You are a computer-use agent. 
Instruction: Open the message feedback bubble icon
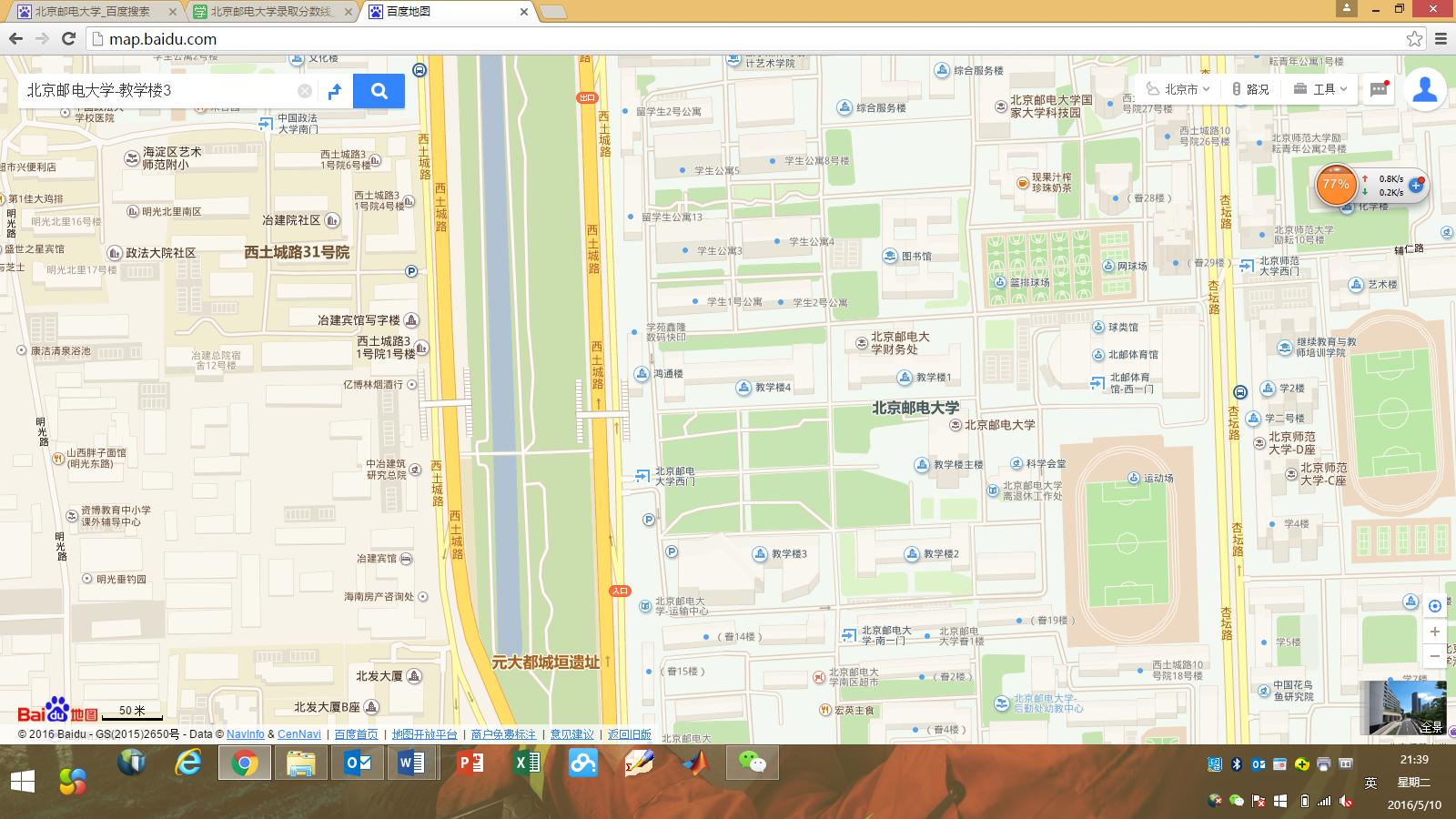pyautogui.click(x=1379, y=89)
